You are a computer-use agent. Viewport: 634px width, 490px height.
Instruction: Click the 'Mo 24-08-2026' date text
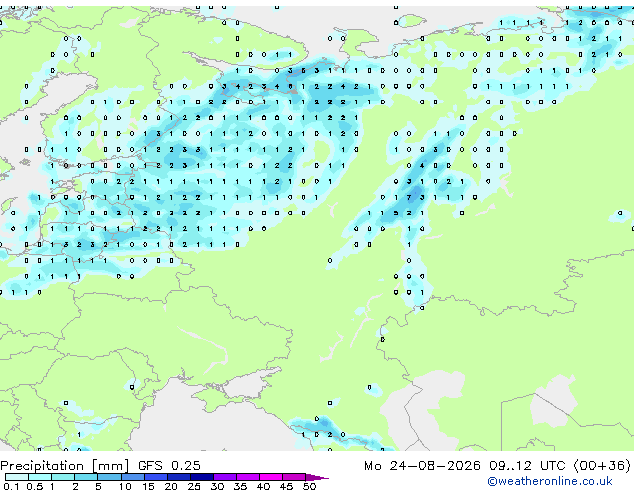[422, 466]
